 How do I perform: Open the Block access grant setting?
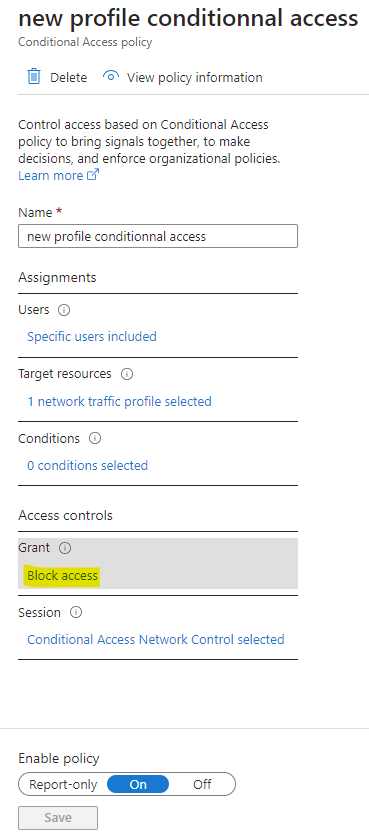pos(63,575)
